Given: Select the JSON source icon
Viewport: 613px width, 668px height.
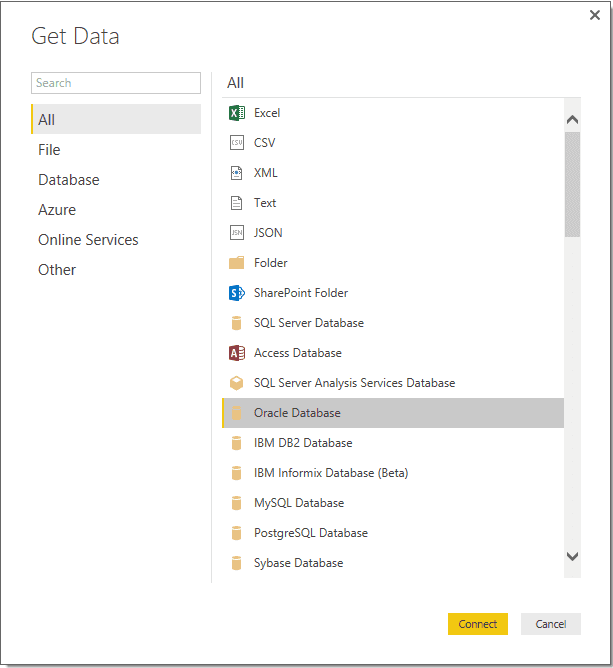Looking at the screenshot, I should tap(236, 233).
